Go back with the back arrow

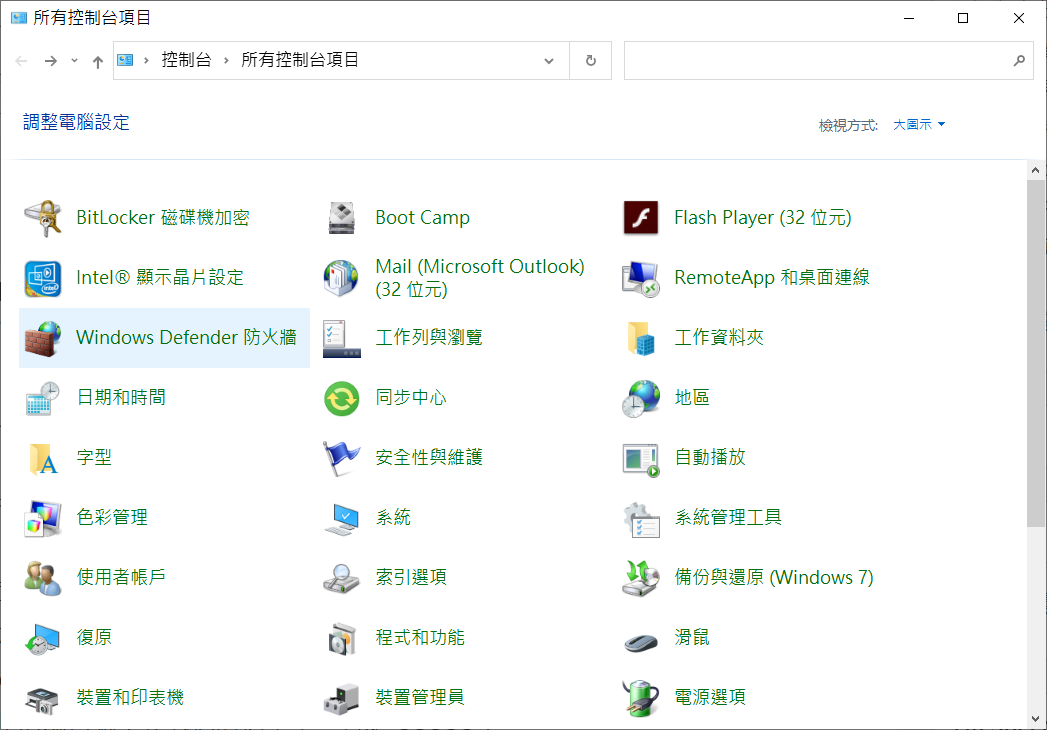point(21,61)
